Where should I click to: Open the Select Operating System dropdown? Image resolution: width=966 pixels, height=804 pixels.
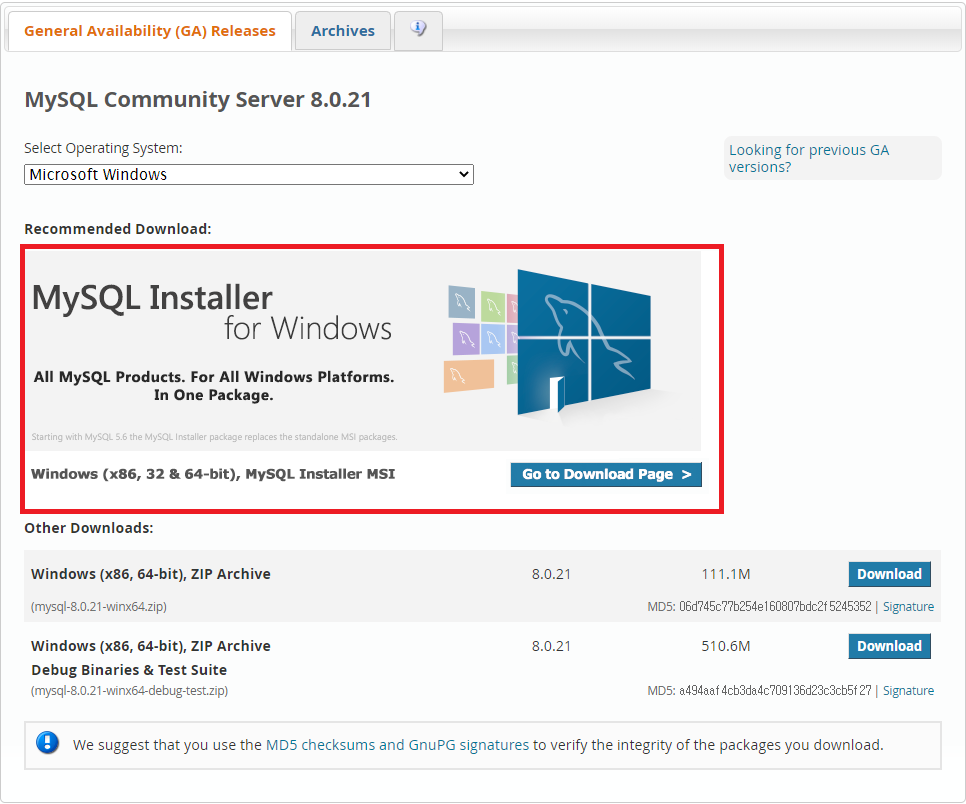coord(249,174)
